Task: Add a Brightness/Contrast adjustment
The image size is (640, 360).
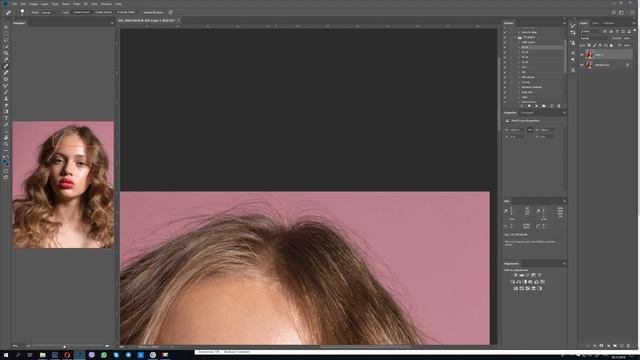Action: click(x=516, y=275)
